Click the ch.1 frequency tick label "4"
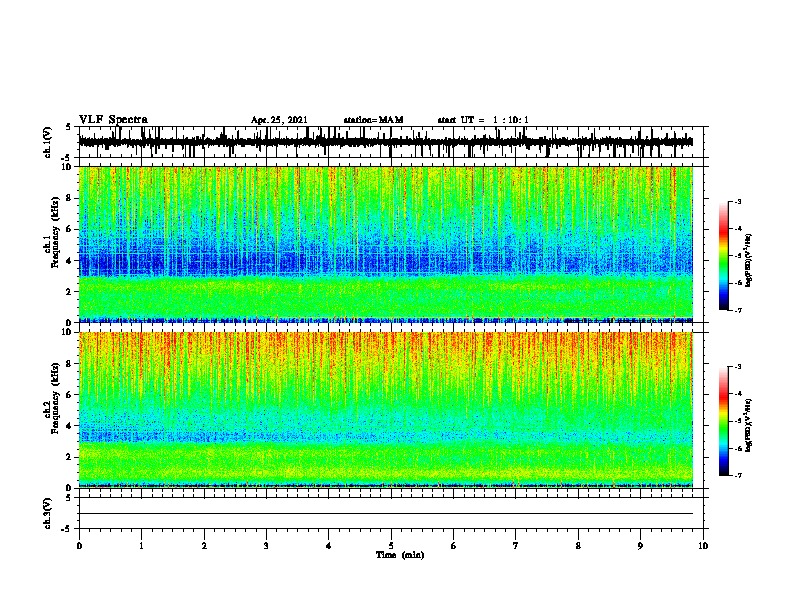The width and height of the screenshot is (792, 612). click(71, 261)
